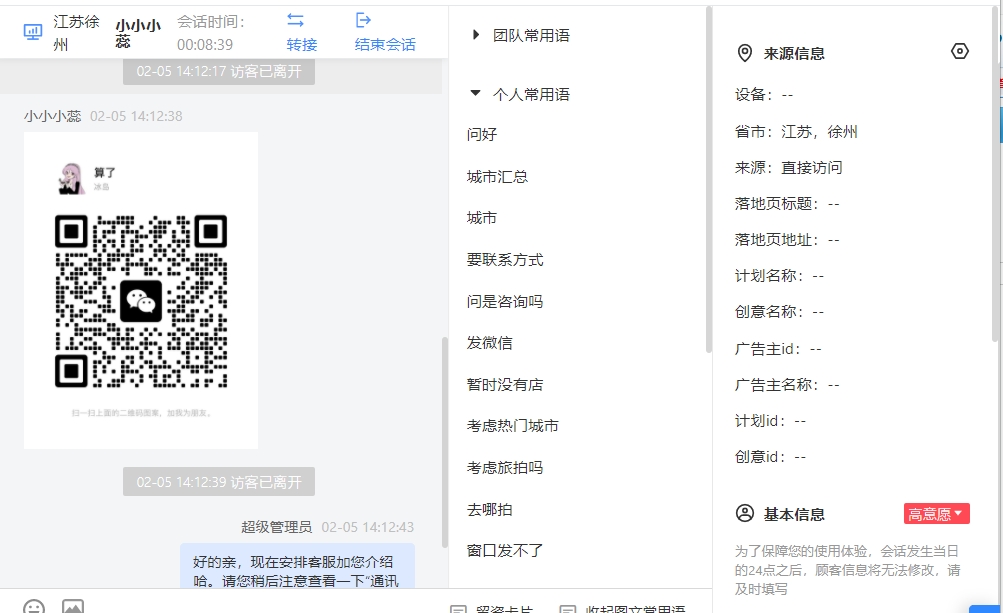Select the 发微信 quick phrase
1003x613 pixels.
[x=489, y=343]
